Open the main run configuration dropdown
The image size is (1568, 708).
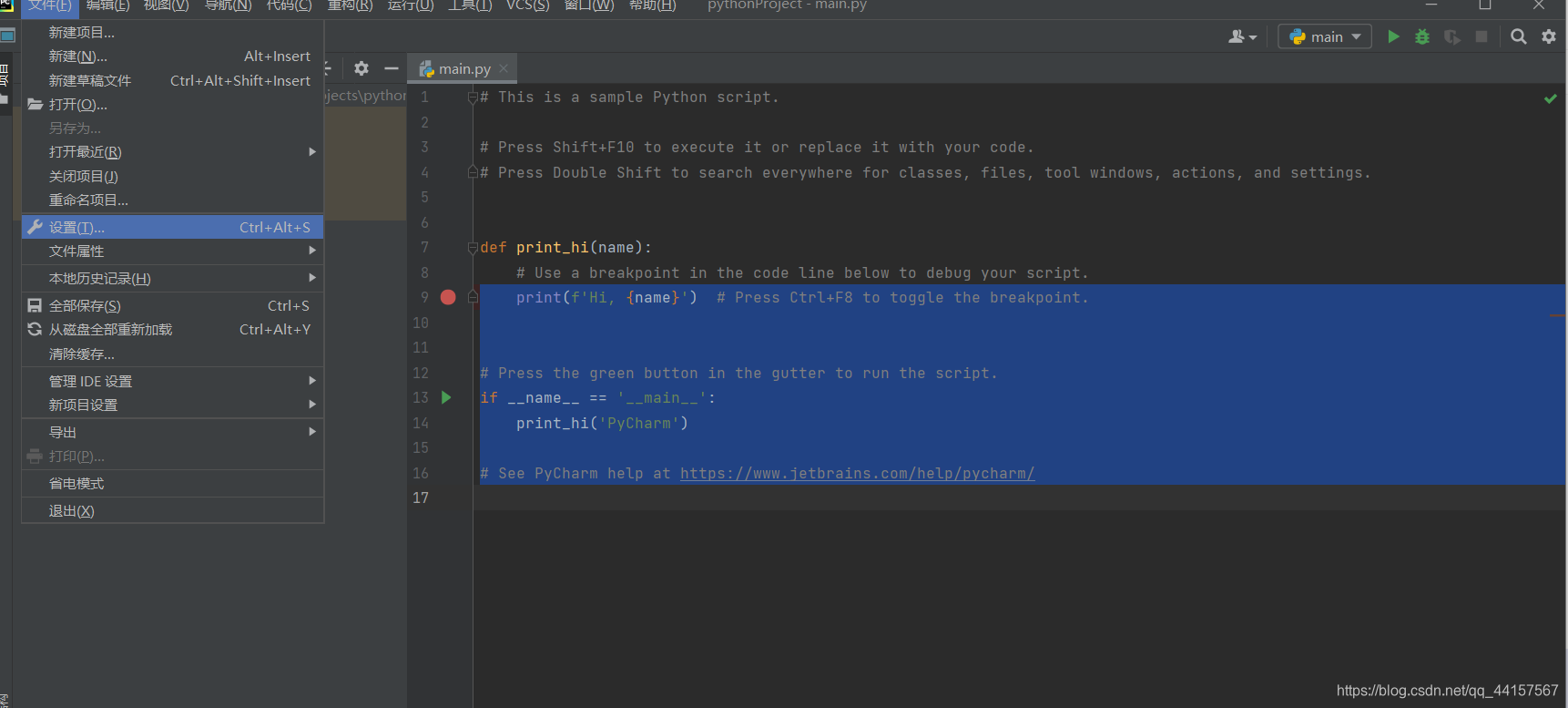1325,36
